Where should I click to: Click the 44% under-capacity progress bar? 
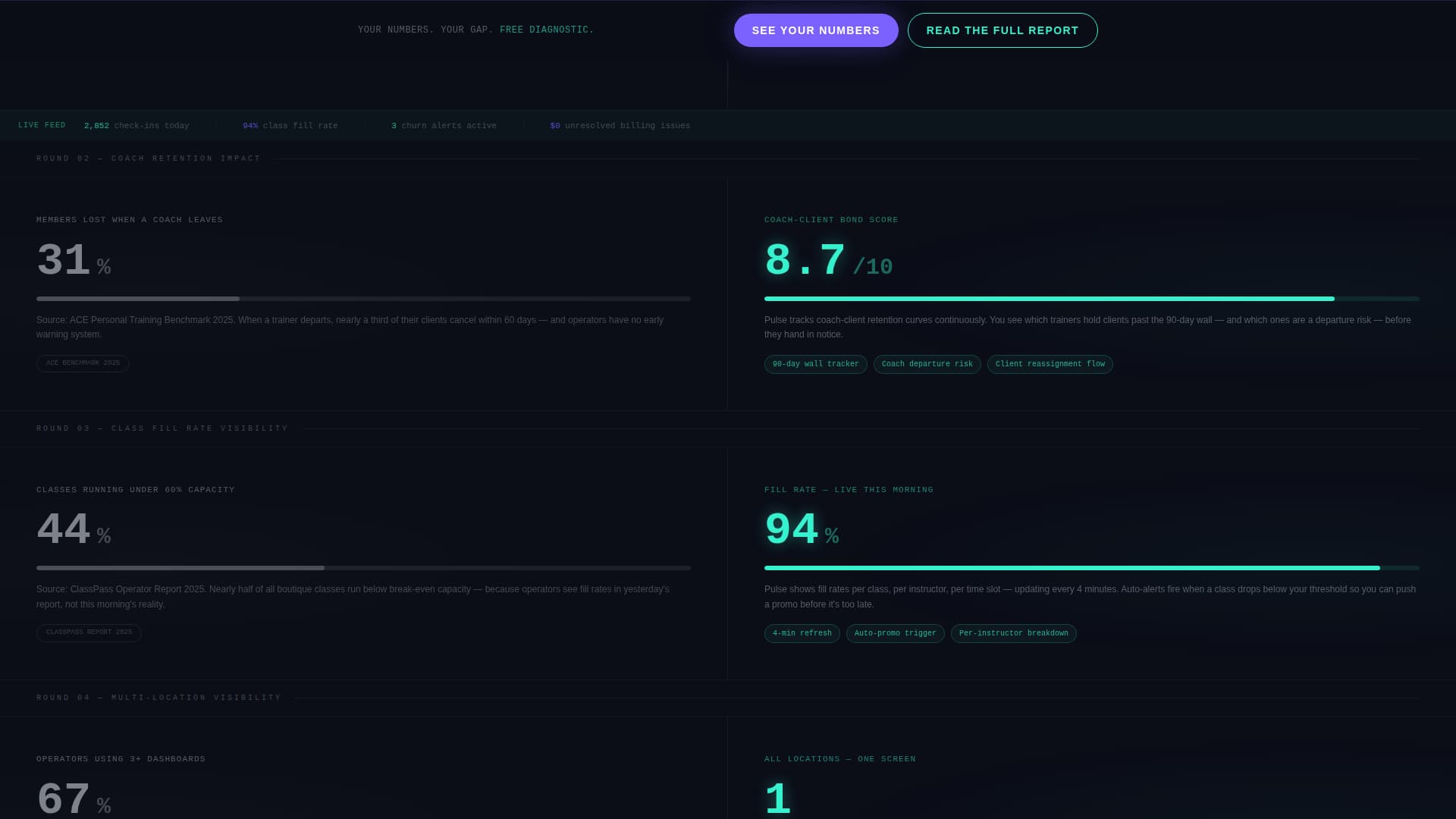363,568
